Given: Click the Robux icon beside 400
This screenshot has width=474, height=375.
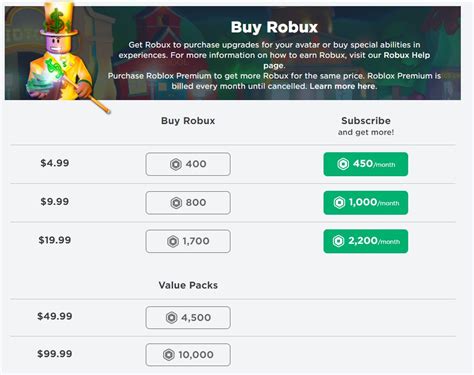Looking at the screenshot, I should pyautogui.click(x=176, y=164).
